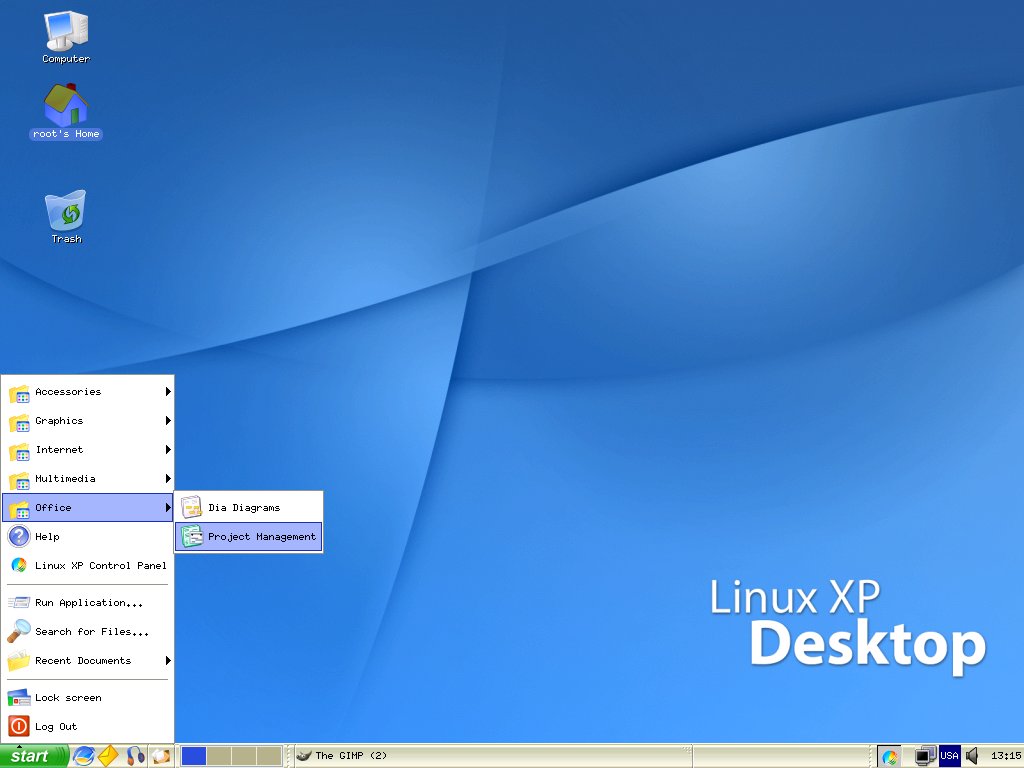Screen dimensions: 1024x768
Task: Launch the web browser from the quick launch bar
Action: click(x=84, y=756)
